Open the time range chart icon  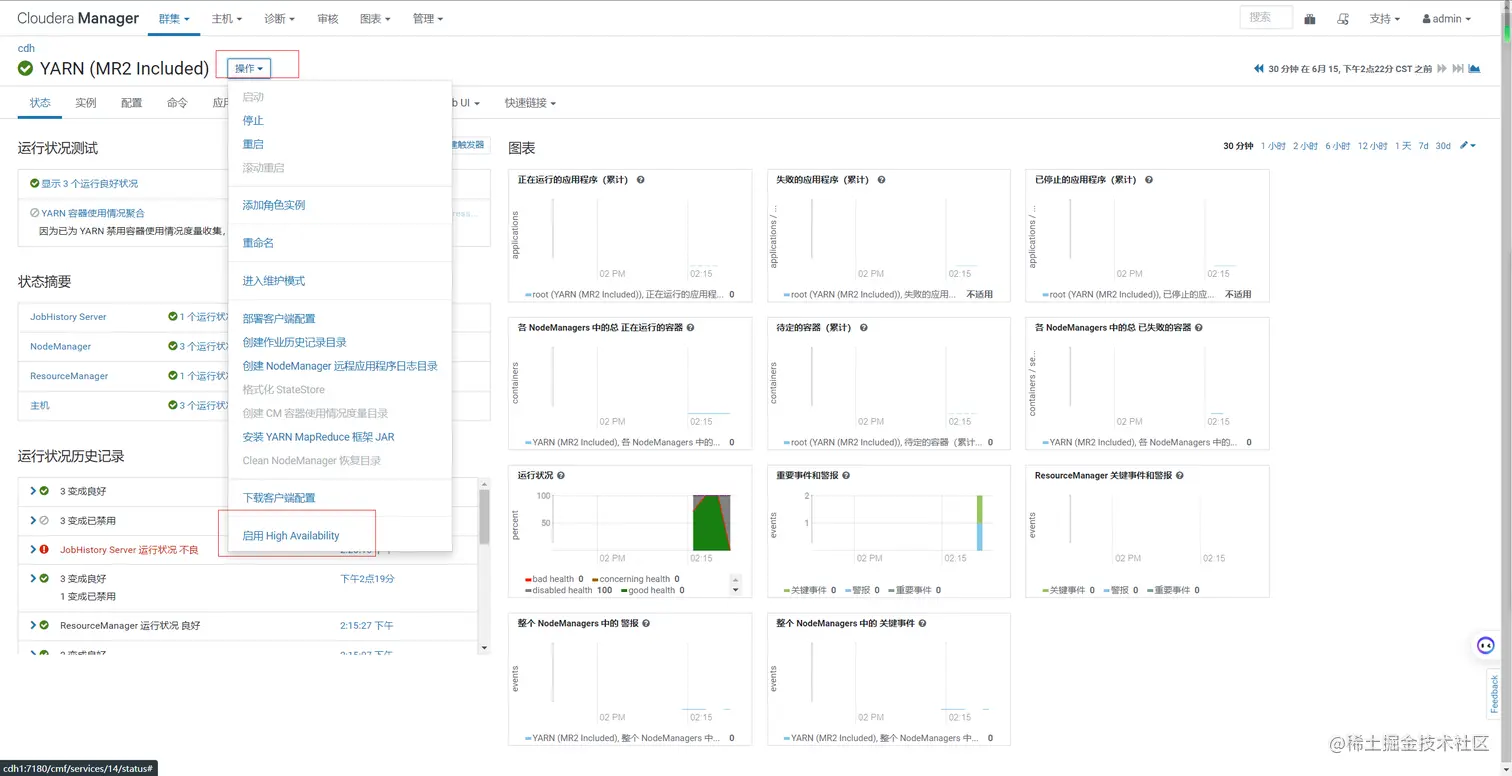pos(1474,69)
